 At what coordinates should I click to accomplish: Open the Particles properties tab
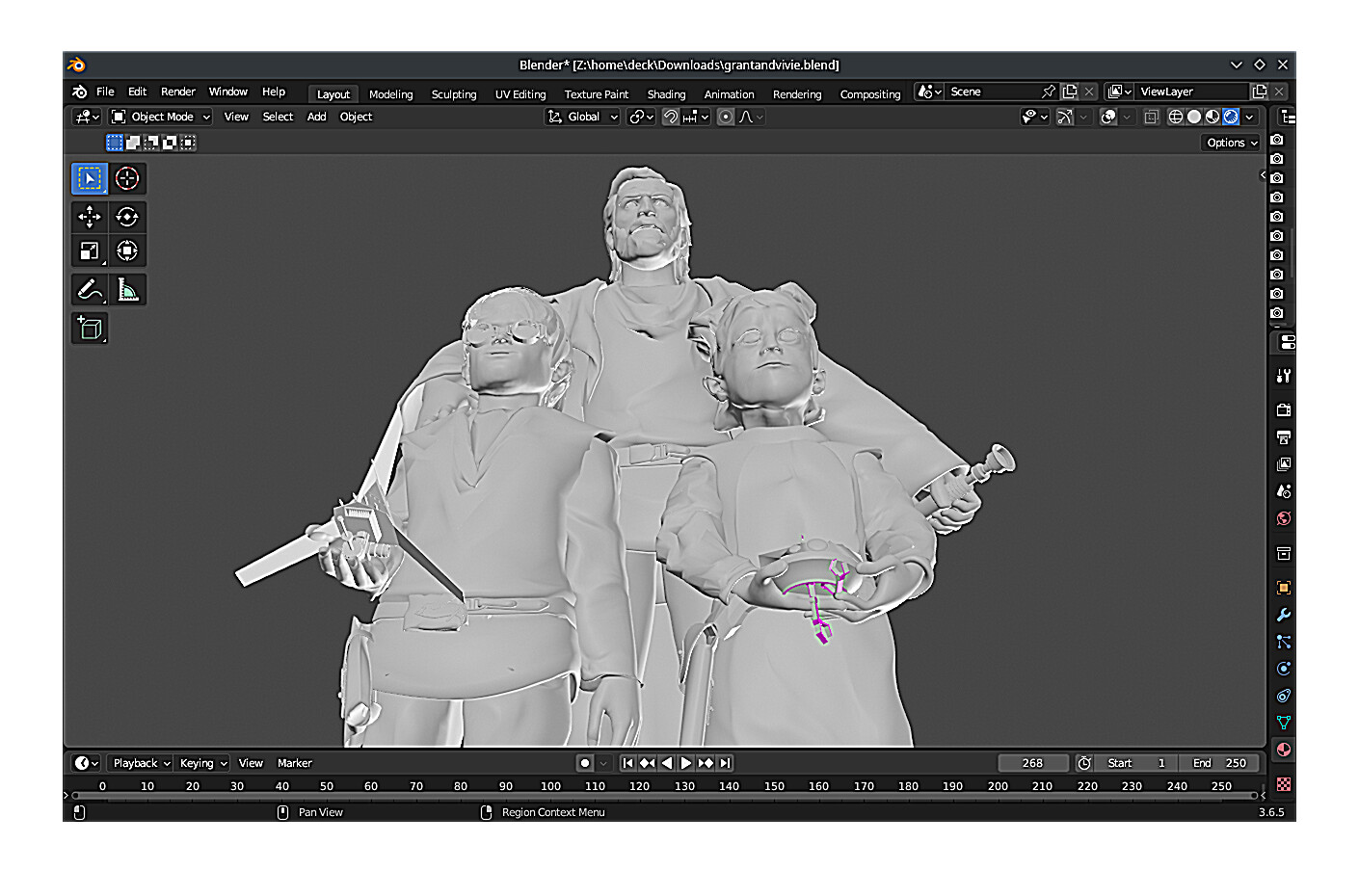[1284, 642]
